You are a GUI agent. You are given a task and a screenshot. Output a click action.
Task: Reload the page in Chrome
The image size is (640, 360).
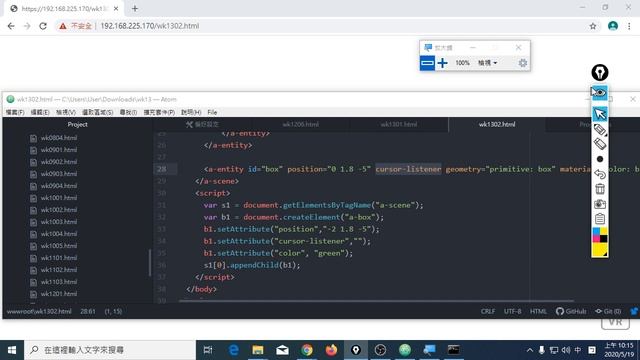tap(43, 26)
